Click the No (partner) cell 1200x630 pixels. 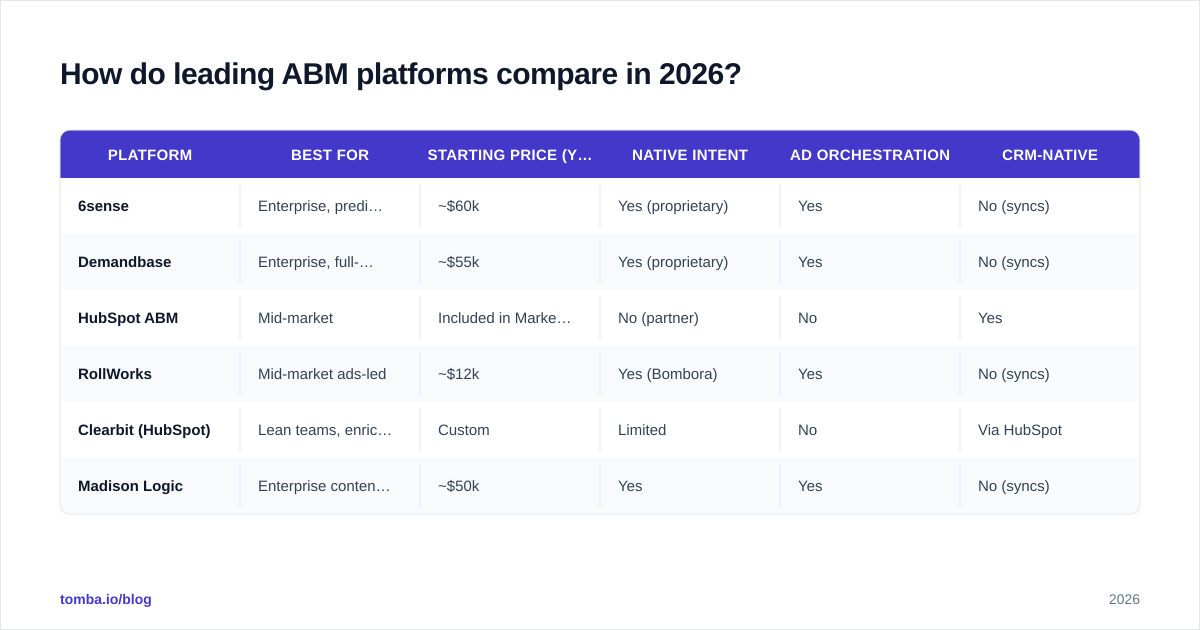[x=690, y=318]
